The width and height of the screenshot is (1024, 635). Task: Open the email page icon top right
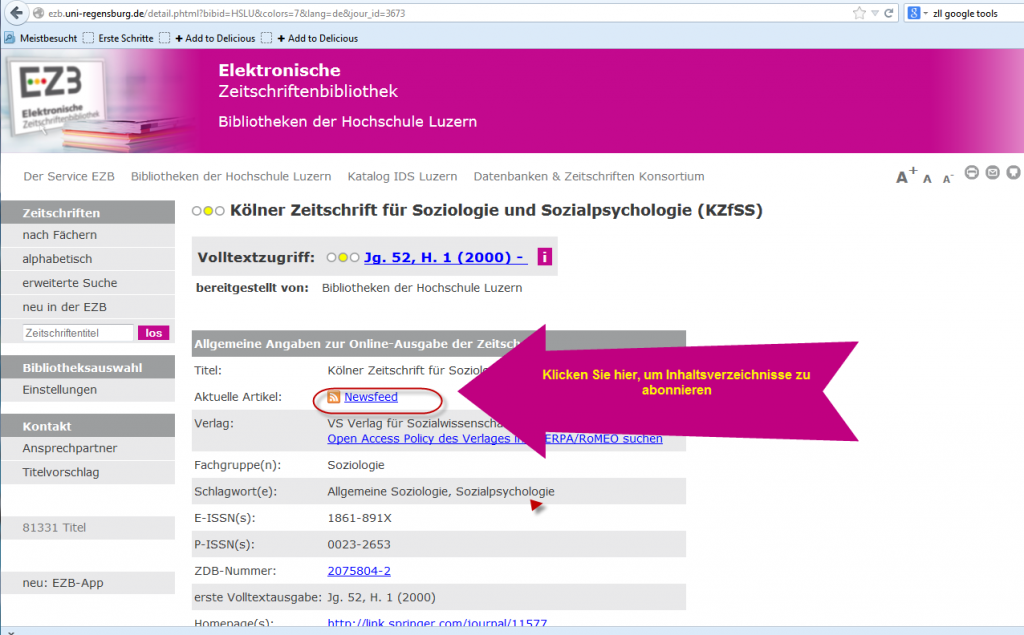click(x=992, y=172)
